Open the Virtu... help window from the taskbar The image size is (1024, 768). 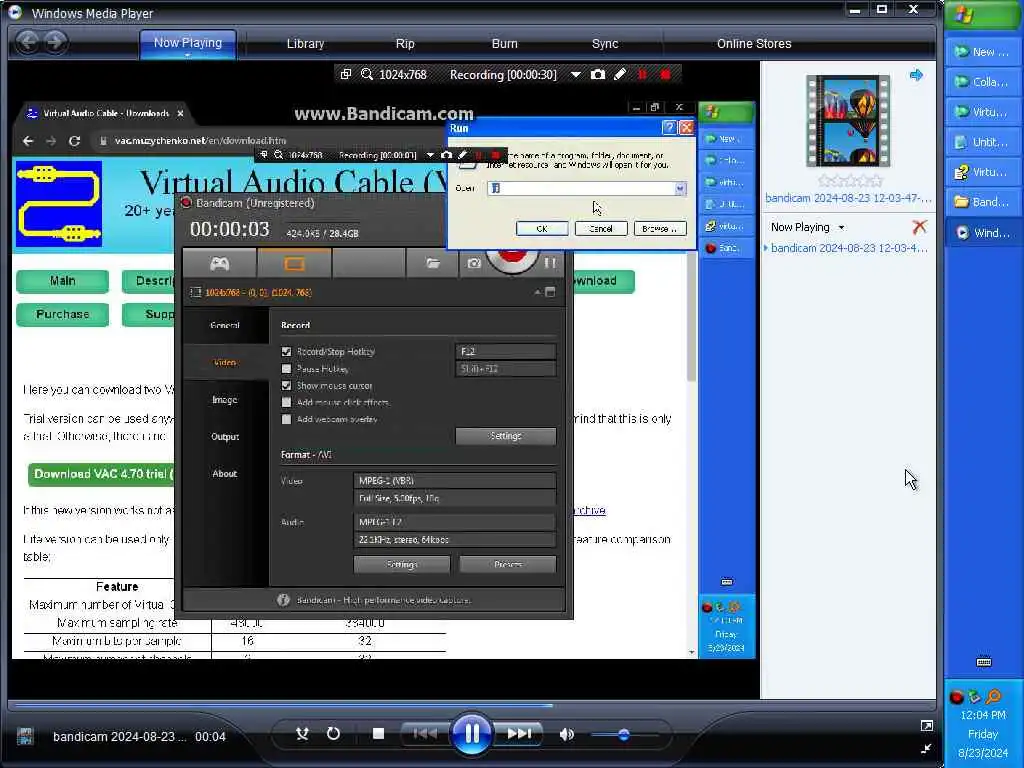[983, 172]
